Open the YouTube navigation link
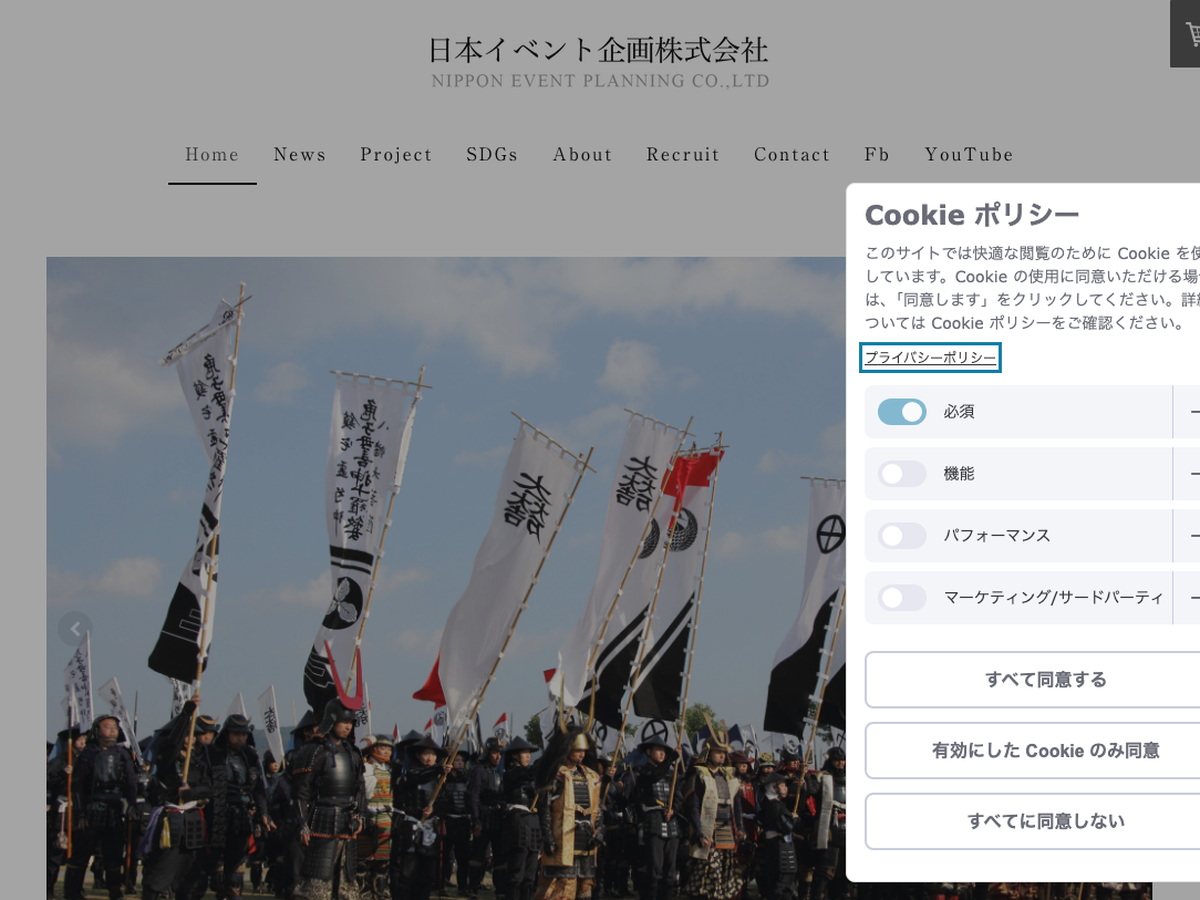 pos(969,155)
